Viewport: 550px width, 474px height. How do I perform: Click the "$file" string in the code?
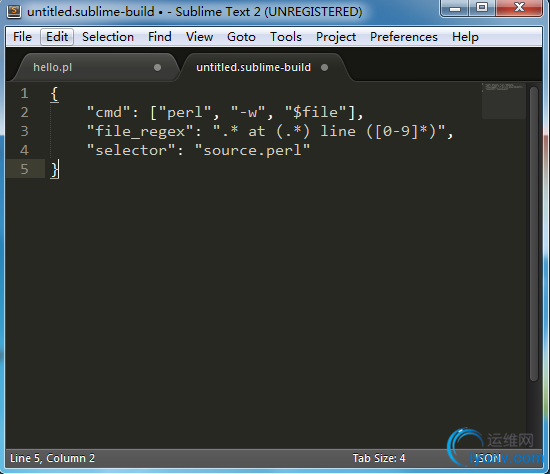pos(315,113)
